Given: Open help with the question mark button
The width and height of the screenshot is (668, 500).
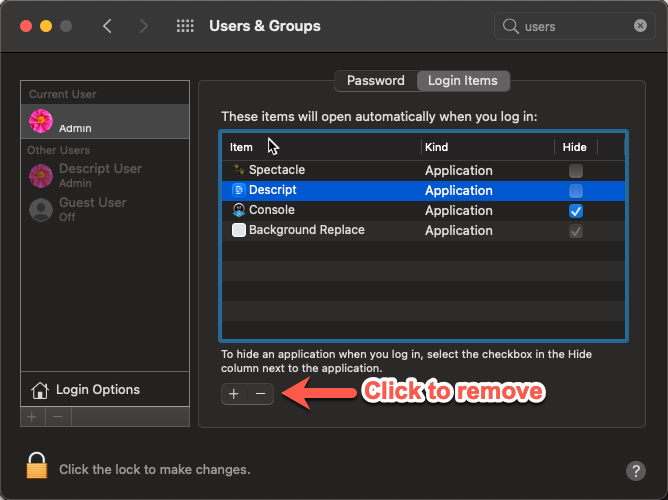Looking at the screenshot, I should [636, 471].
